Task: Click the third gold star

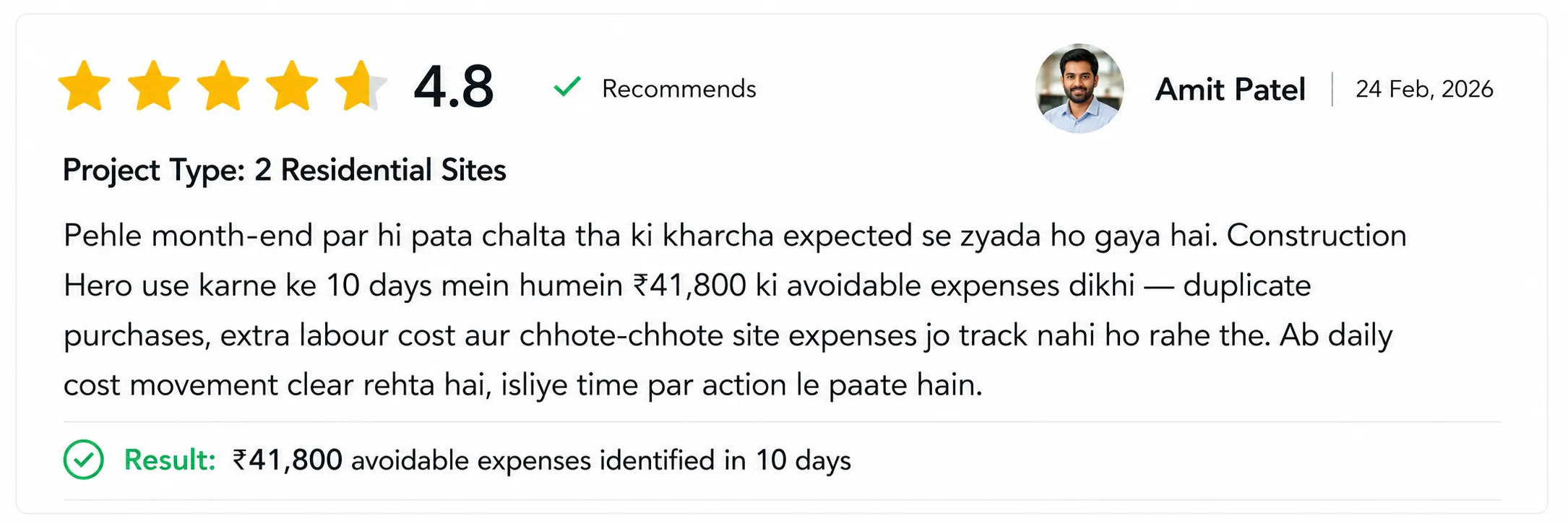Action: 223,86
